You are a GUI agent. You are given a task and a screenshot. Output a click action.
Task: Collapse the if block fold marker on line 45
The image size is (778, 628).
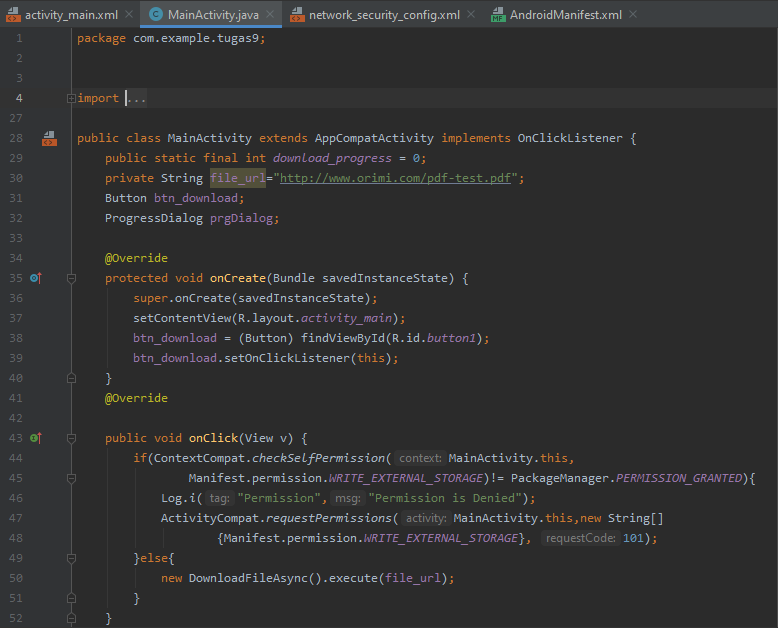(x=71, y=479)
